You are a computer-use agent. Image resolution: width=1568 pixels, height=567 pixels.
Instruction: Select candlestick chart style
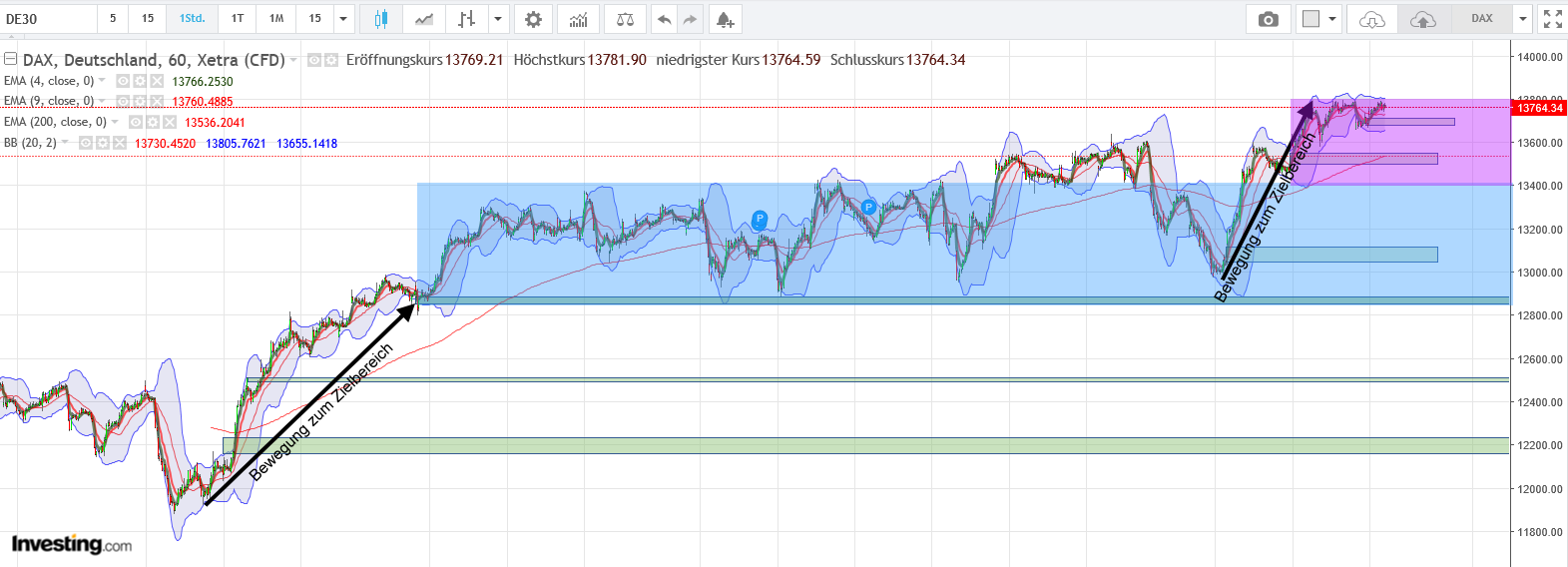[380, 19]
